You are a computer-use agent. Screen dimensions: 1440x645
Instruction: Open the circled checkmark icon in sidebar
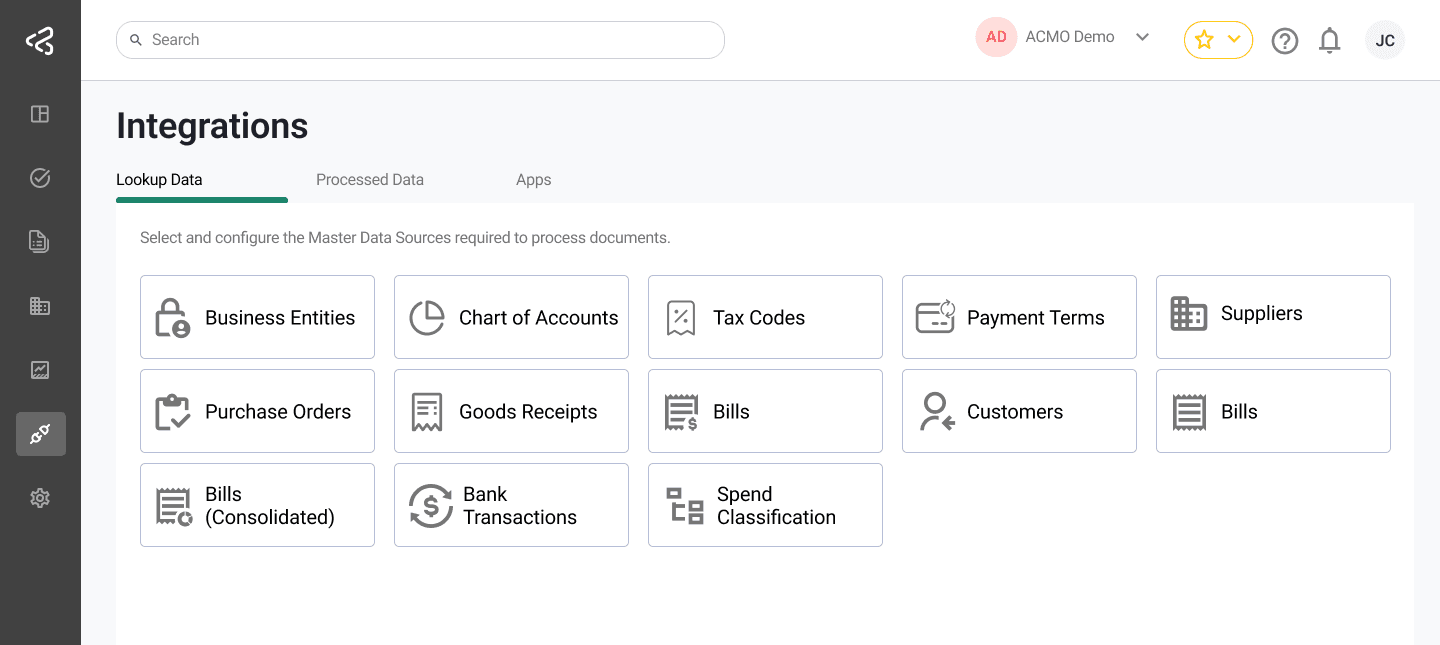coord(40,178)
